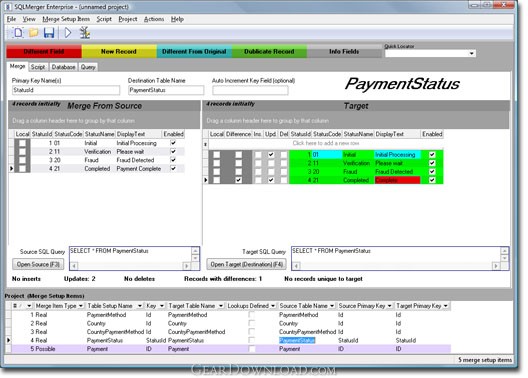Viewport: 528px width, 378px height.
Task: Toggle Enabled checkbox for target Verification row
Action: (x=432, y=163)
